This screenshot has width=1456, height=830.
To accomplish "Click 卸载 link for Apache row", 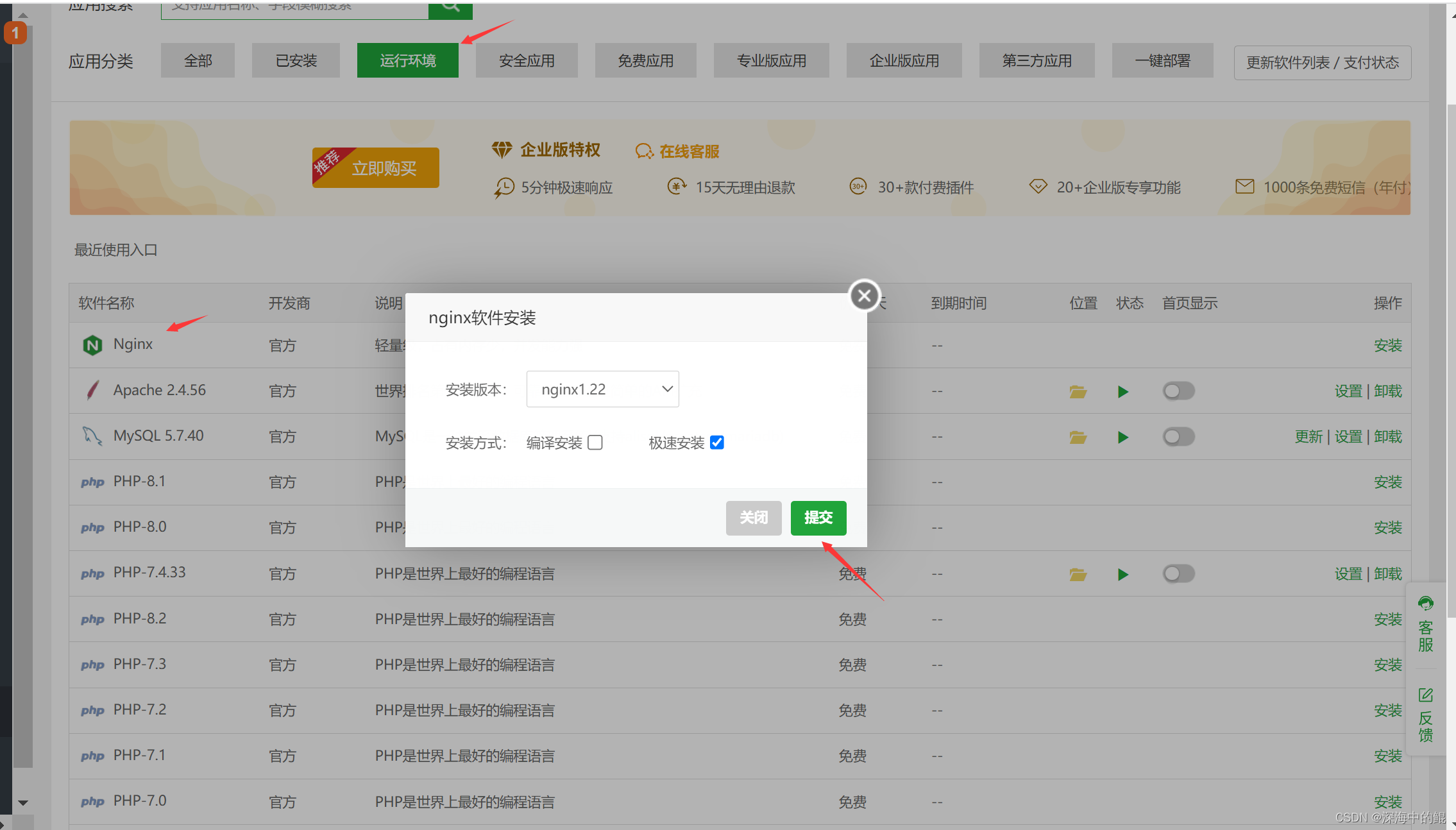I will [x=1388, y=391].
